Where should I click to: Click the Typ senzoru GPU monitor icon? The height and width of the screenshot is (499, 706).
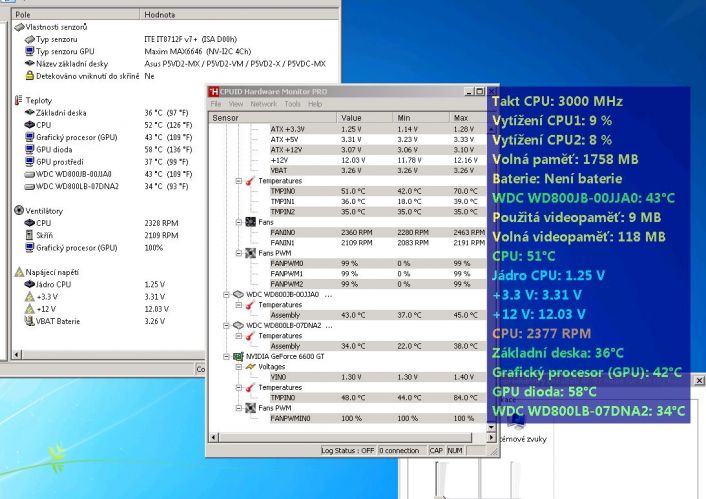[x=30, y=51]
